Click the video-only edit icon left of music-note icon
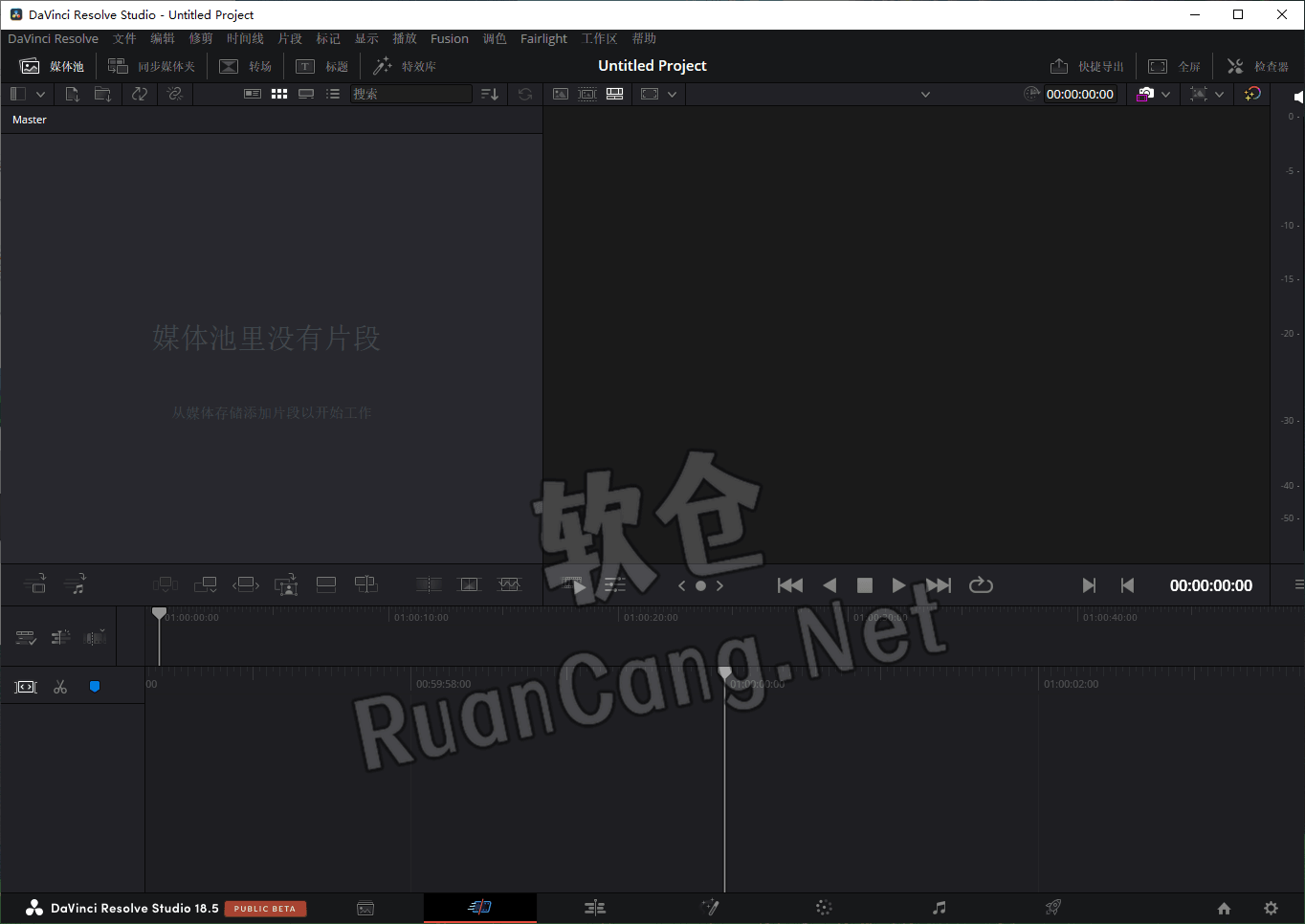 point(34,583)
